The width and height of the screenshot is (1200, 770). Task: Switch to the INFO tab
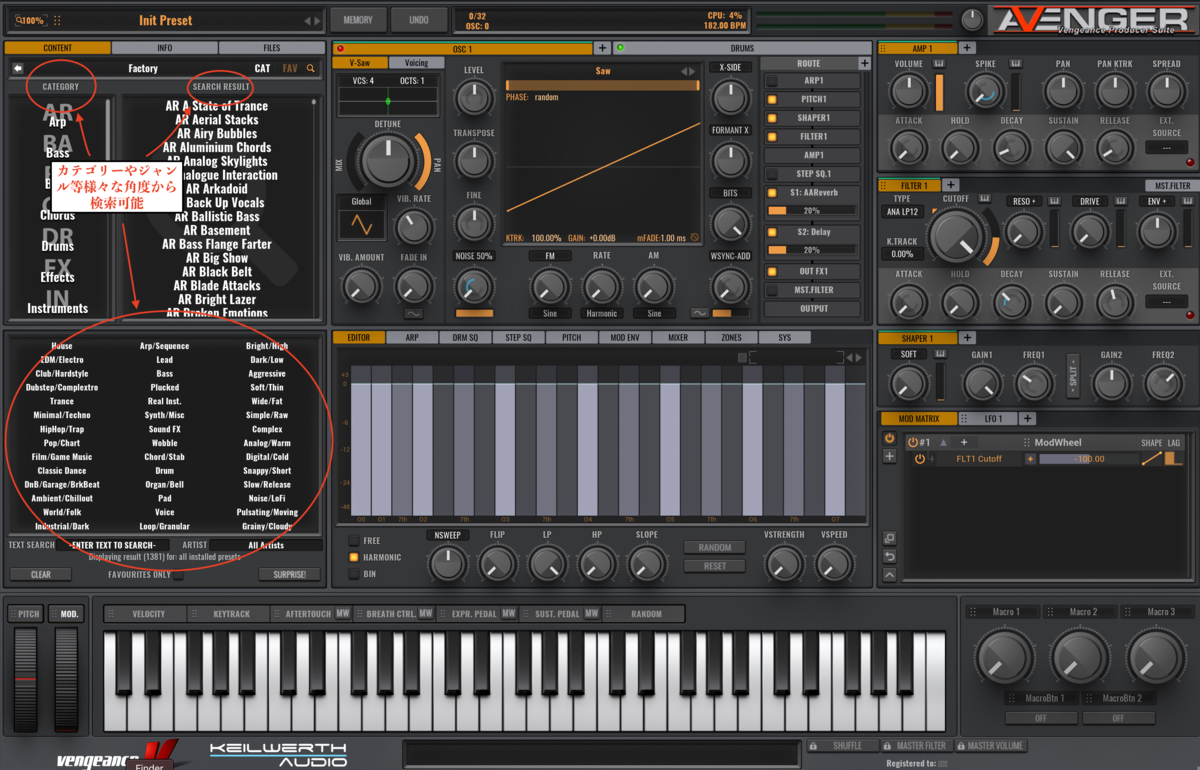164,48
